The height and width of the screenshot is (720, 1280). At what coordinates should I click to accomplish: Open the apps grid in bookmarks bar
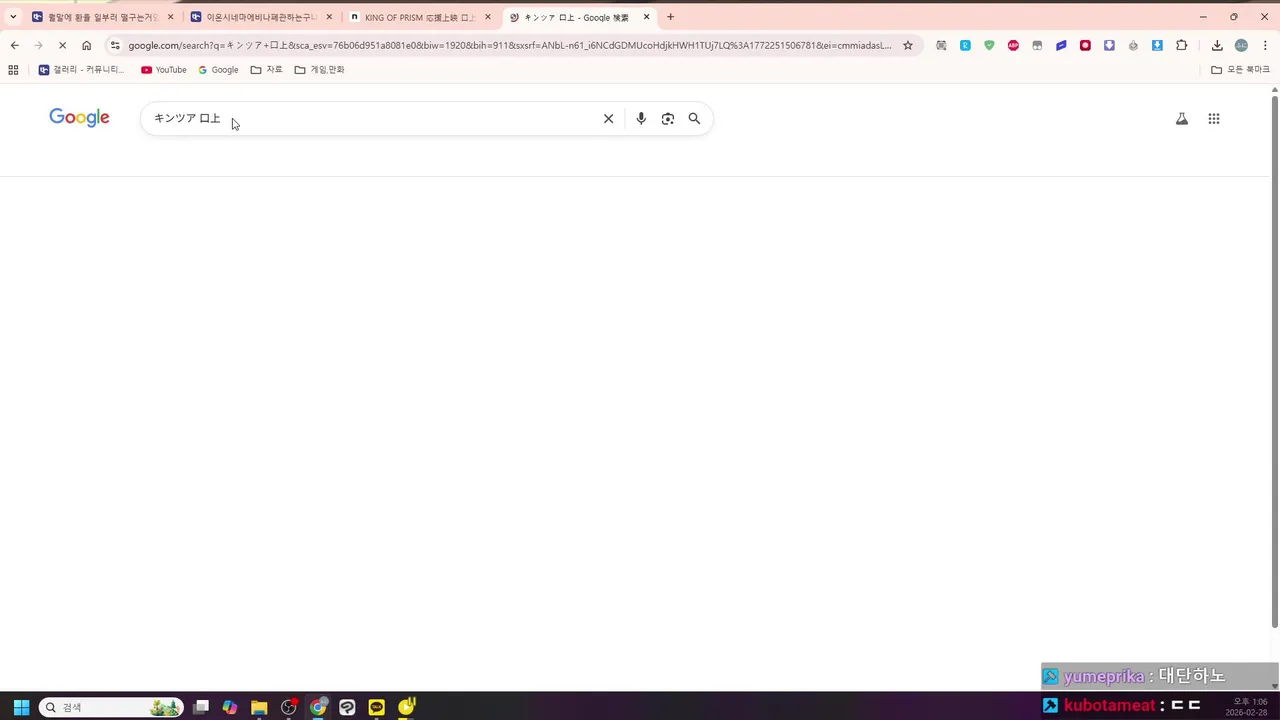pos(13,70)
